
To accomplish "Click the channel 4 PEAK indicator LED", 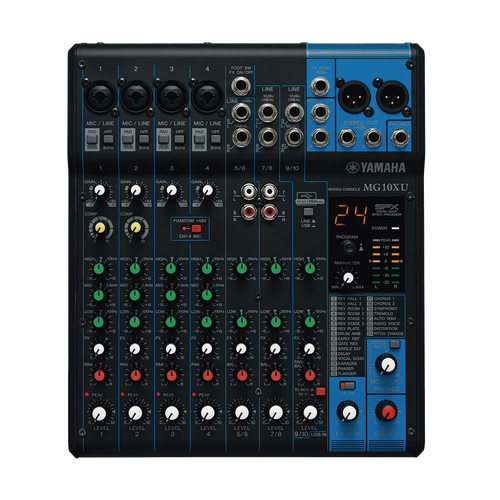I will [194, 394].
